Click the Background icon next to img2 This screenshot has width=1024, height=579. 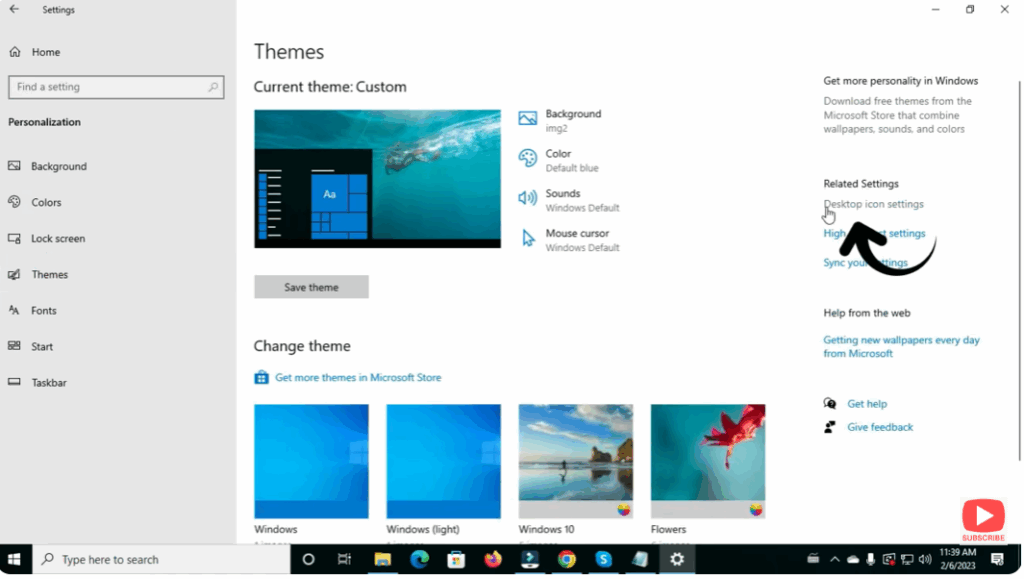(528, 118)
